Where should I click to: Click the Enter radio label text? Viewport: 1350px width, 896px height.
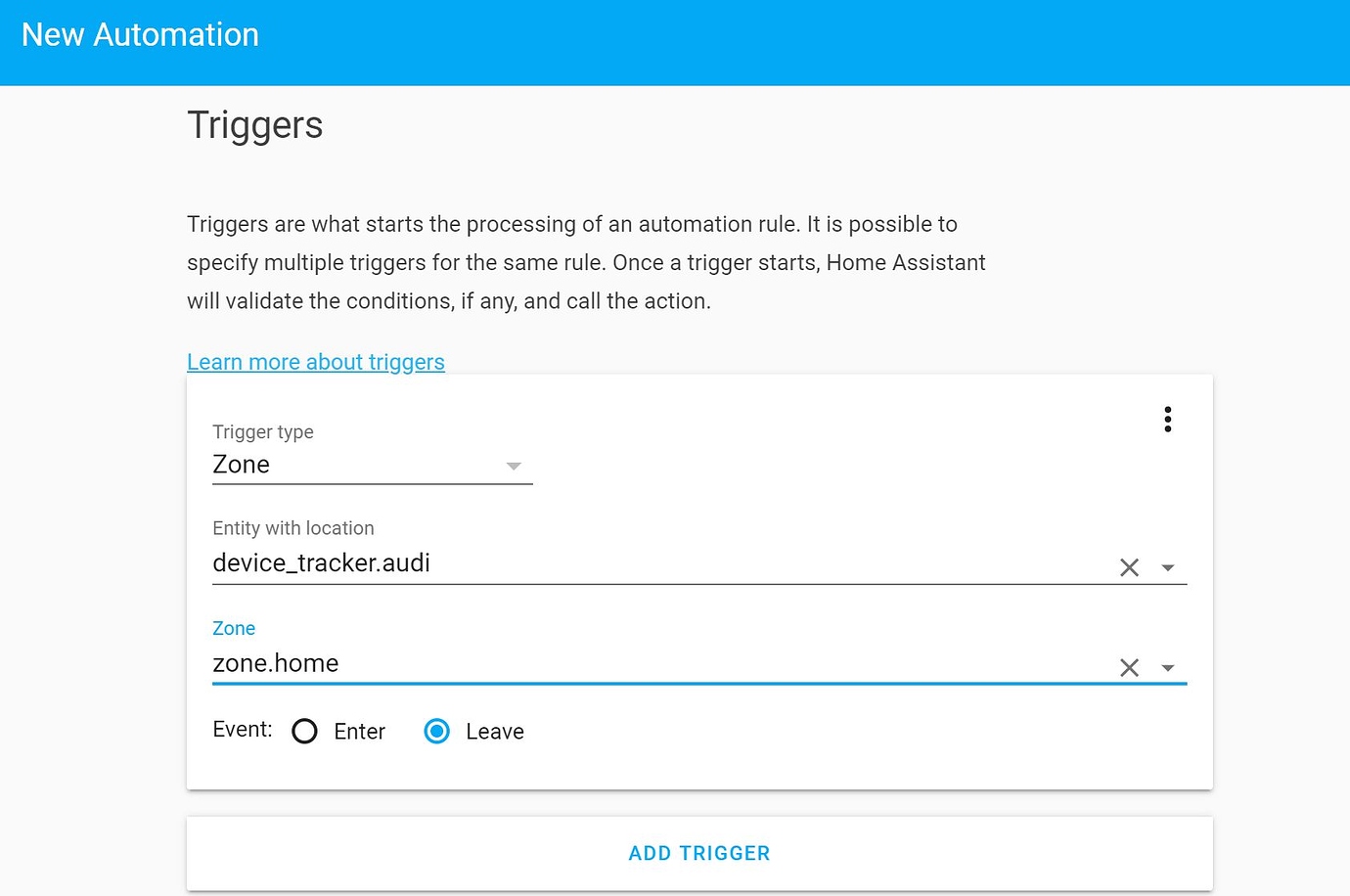coord(359,731)
